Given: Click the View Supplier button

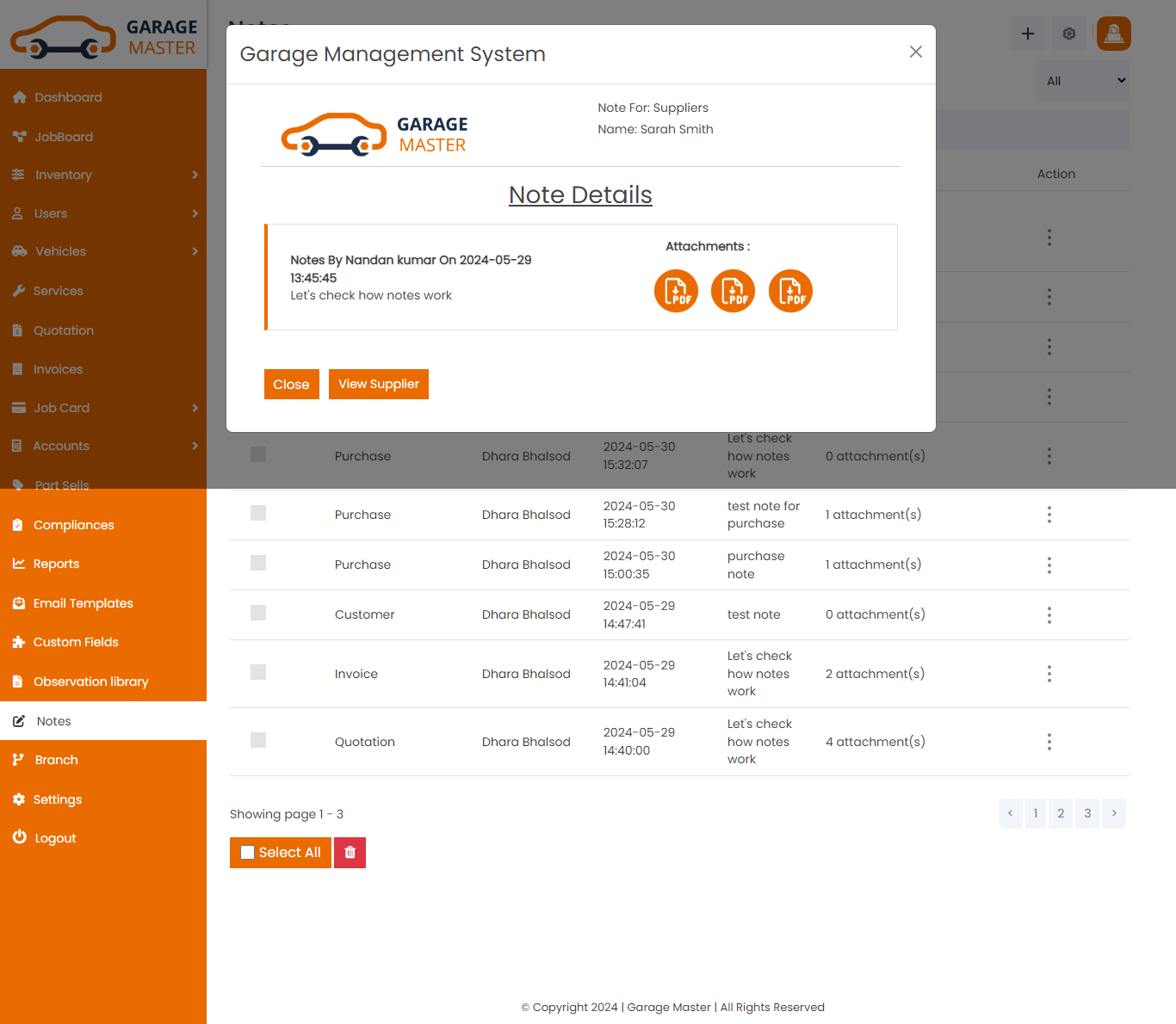Looking at the screenshot, I should tap(378, 385).
